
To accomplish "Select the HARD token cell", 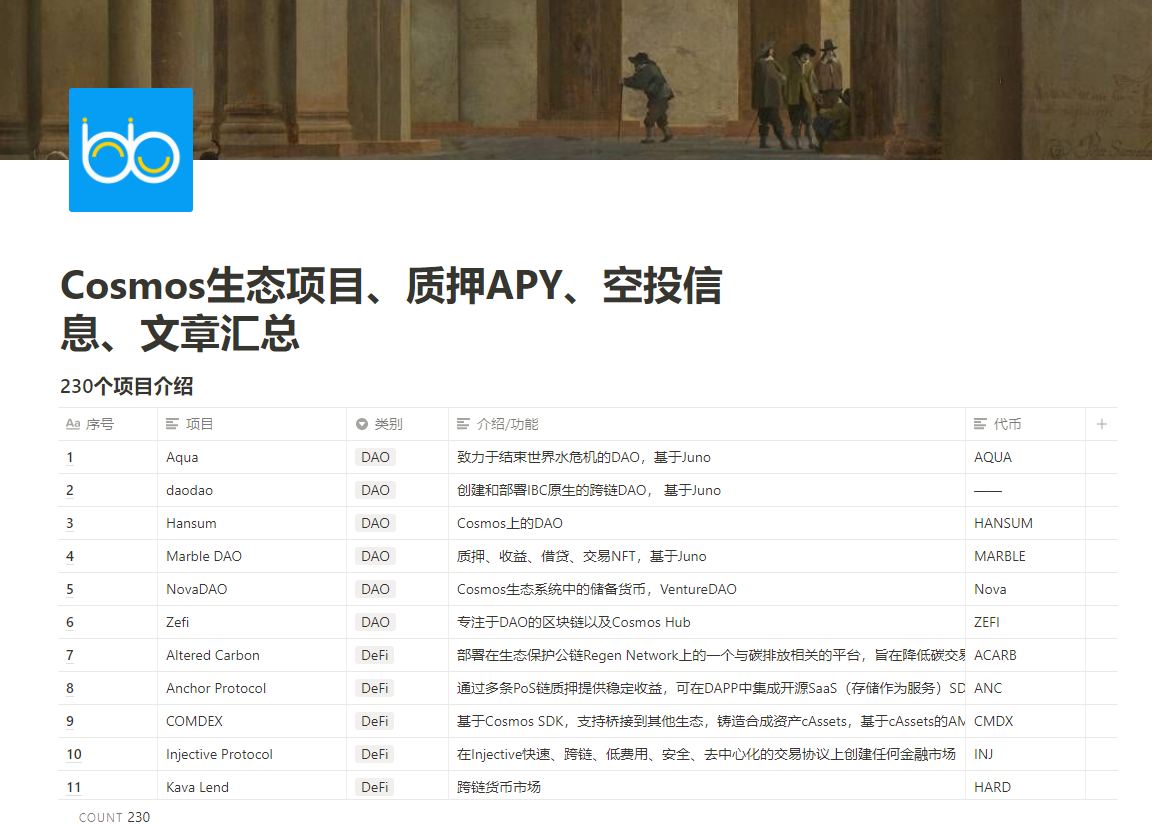I will [1026, 786].
